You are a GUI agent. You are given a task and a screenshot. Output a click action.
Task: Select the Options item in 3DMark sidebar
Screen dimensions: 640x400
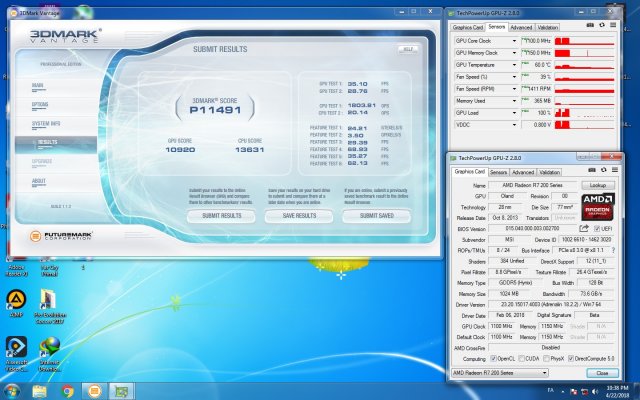tap(40, 104)
